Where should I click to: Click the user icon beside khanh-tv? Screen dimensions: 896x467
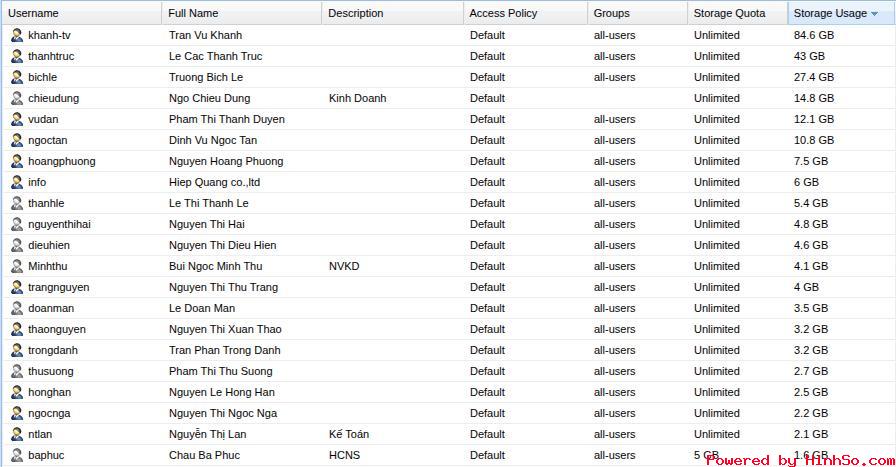[x=17, y=35]
